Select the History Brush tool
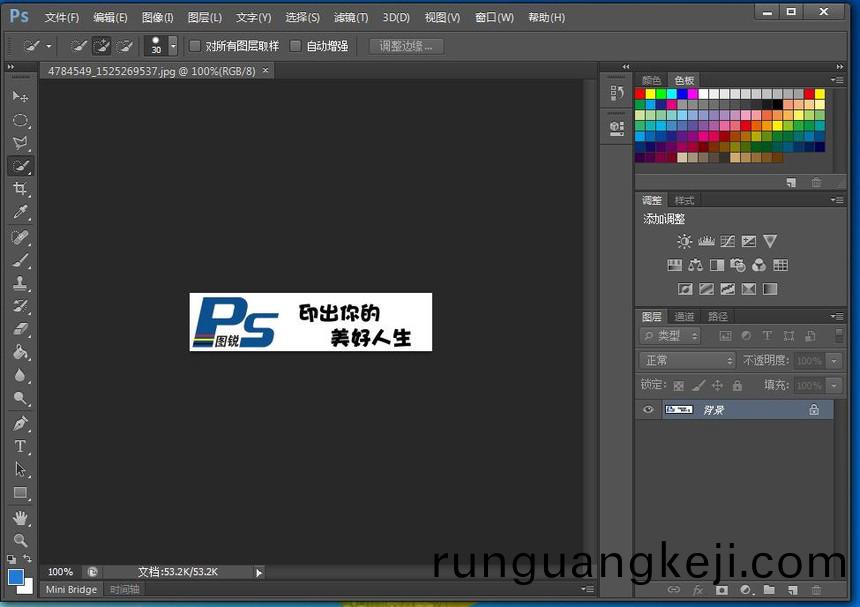Image resolution: width=860 pixels, height=607 pixels. (x=20, y=306)
